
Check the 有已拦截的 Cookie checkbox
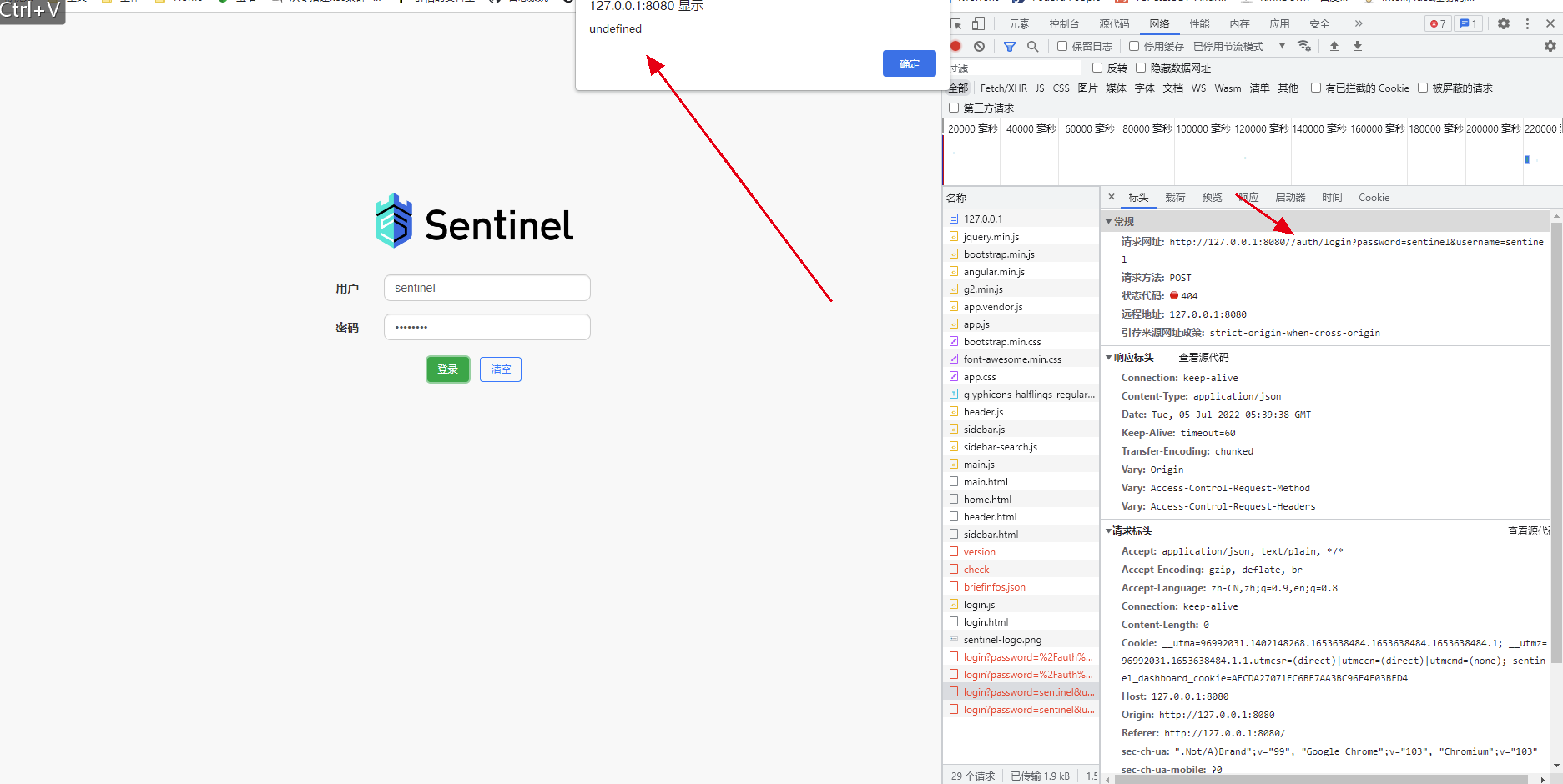point(1316,88)
